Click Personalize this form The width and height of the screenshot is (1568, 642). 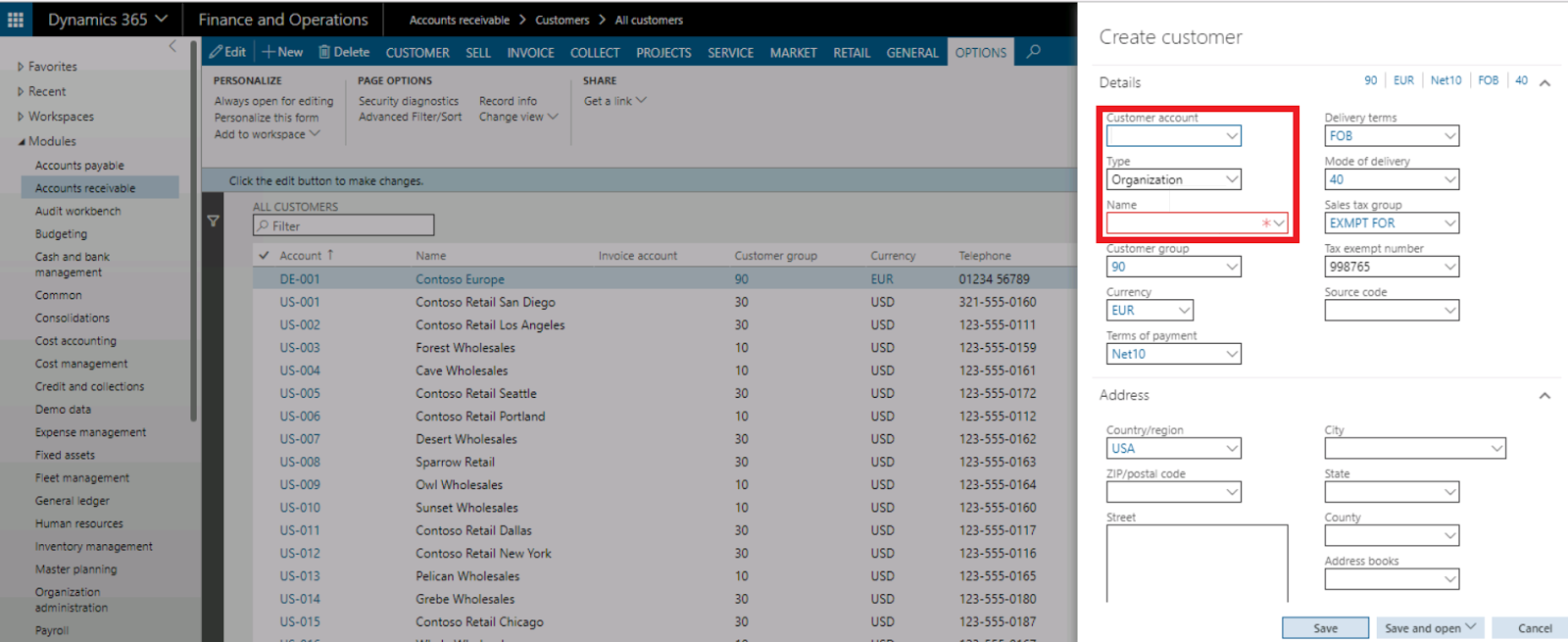pos(267,118)
